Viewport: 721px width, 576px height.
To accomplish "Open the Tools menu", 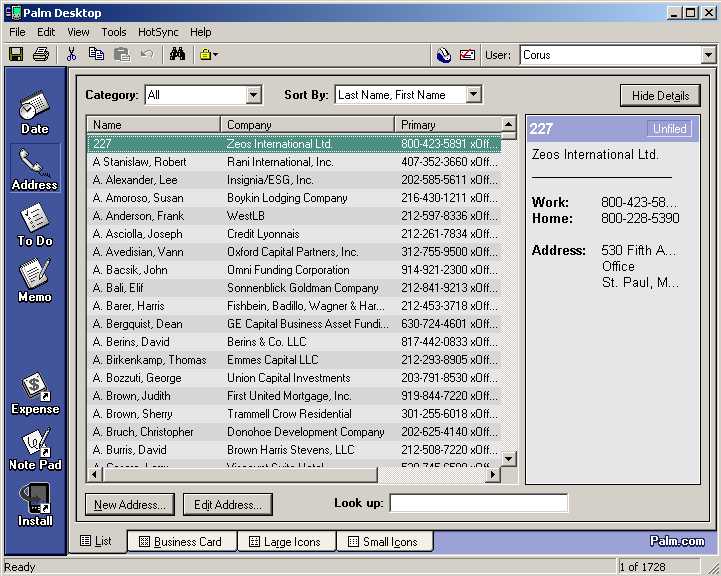I will (114, 32).
